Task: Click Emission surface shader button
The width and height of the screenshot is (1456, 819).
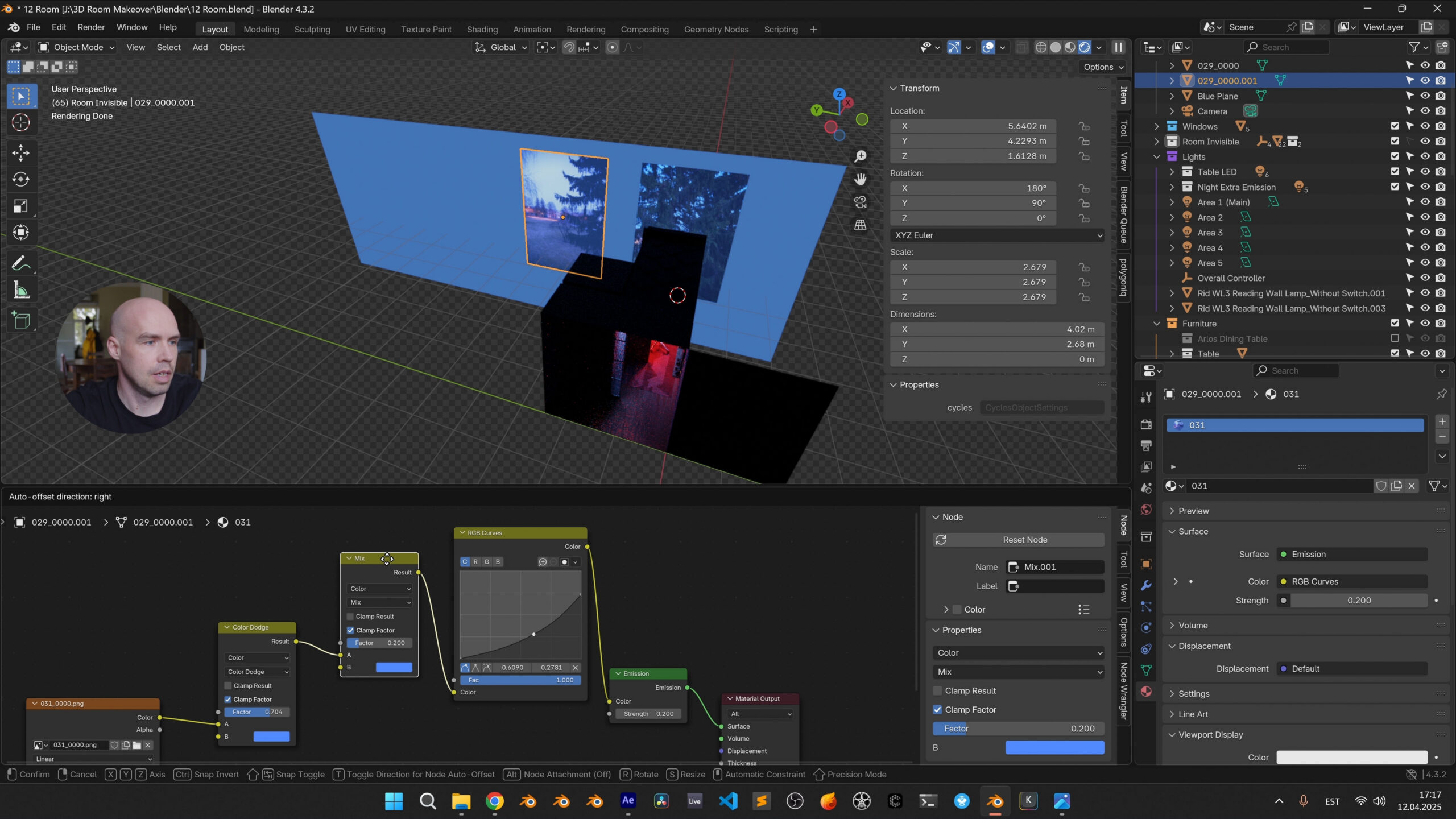Action: (x=1352, y=554)
